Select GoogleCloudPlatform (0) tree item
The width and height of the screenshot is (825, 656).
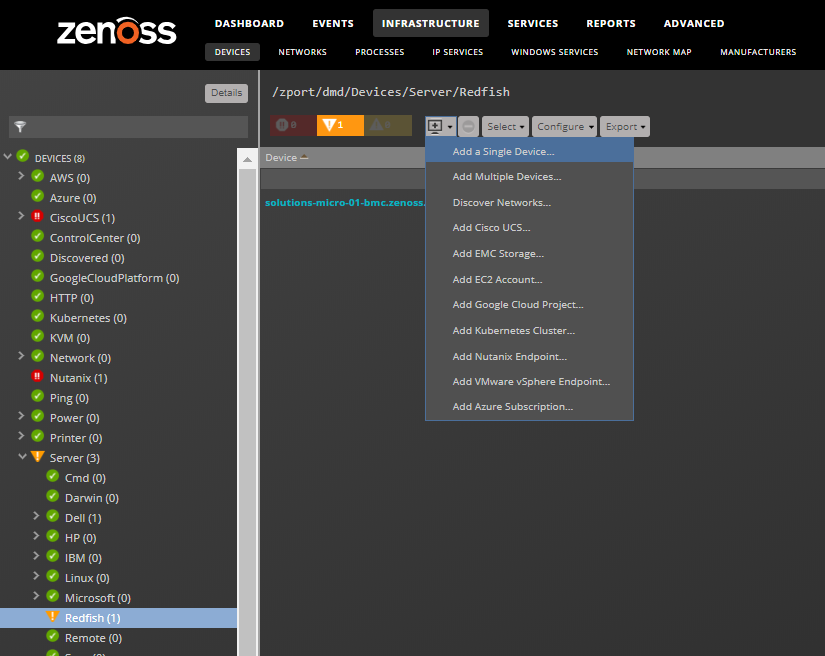pos(114,278)
